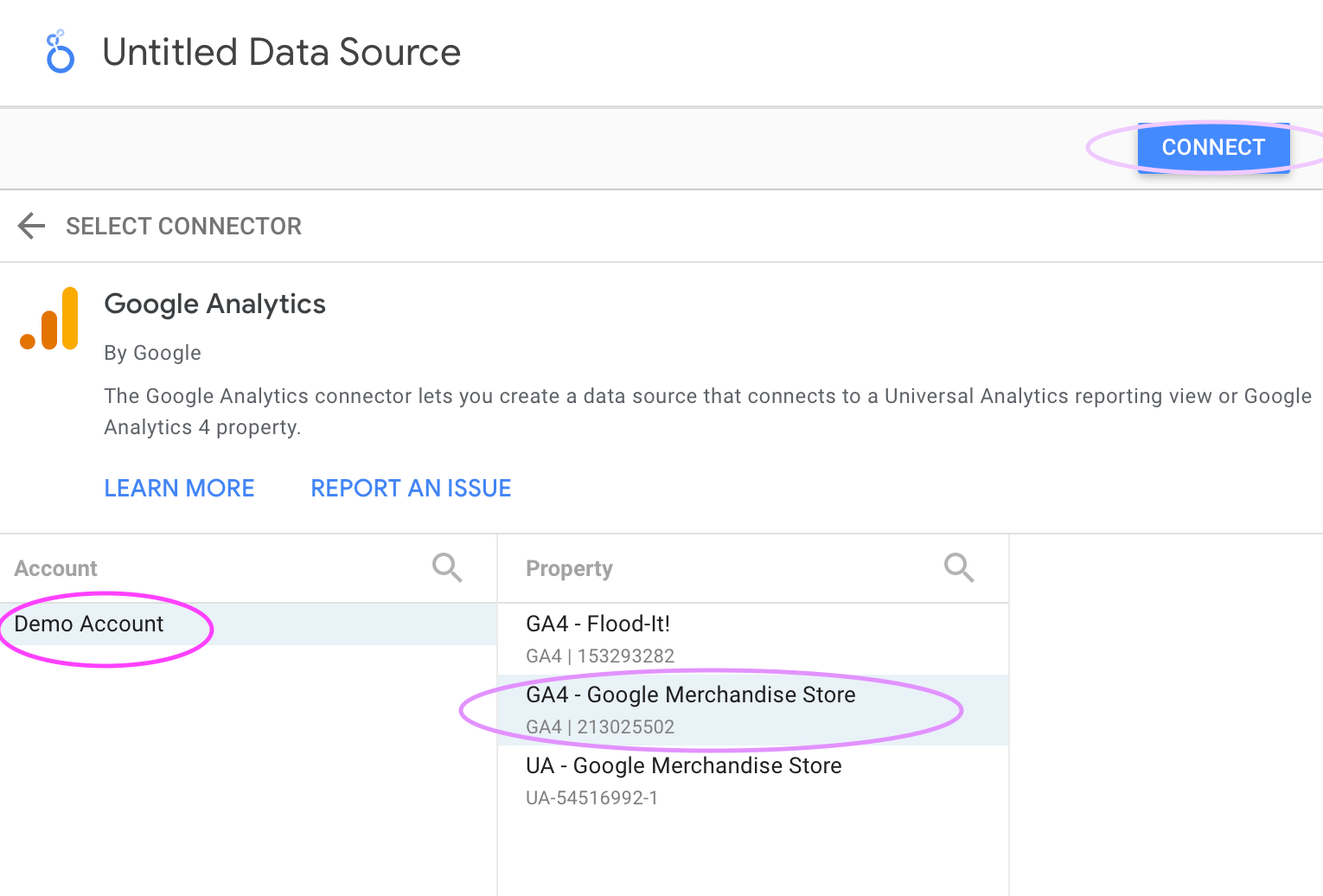The width and height of the screenshot is (1323, 896).
Task: Click the SELECT CONNECTOR label
Action: [183, 227]
